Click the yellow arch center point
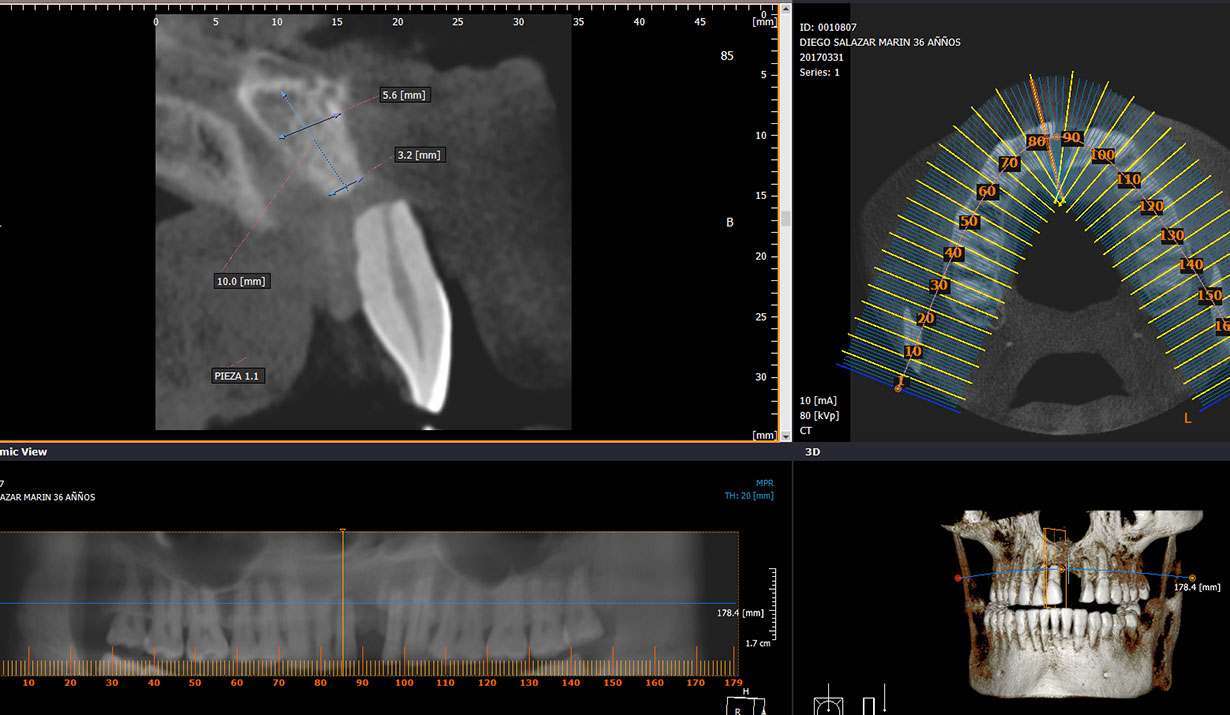The width and height of the screenshot is (1230, 715). pyautogui.click(x=1060, y=201)
